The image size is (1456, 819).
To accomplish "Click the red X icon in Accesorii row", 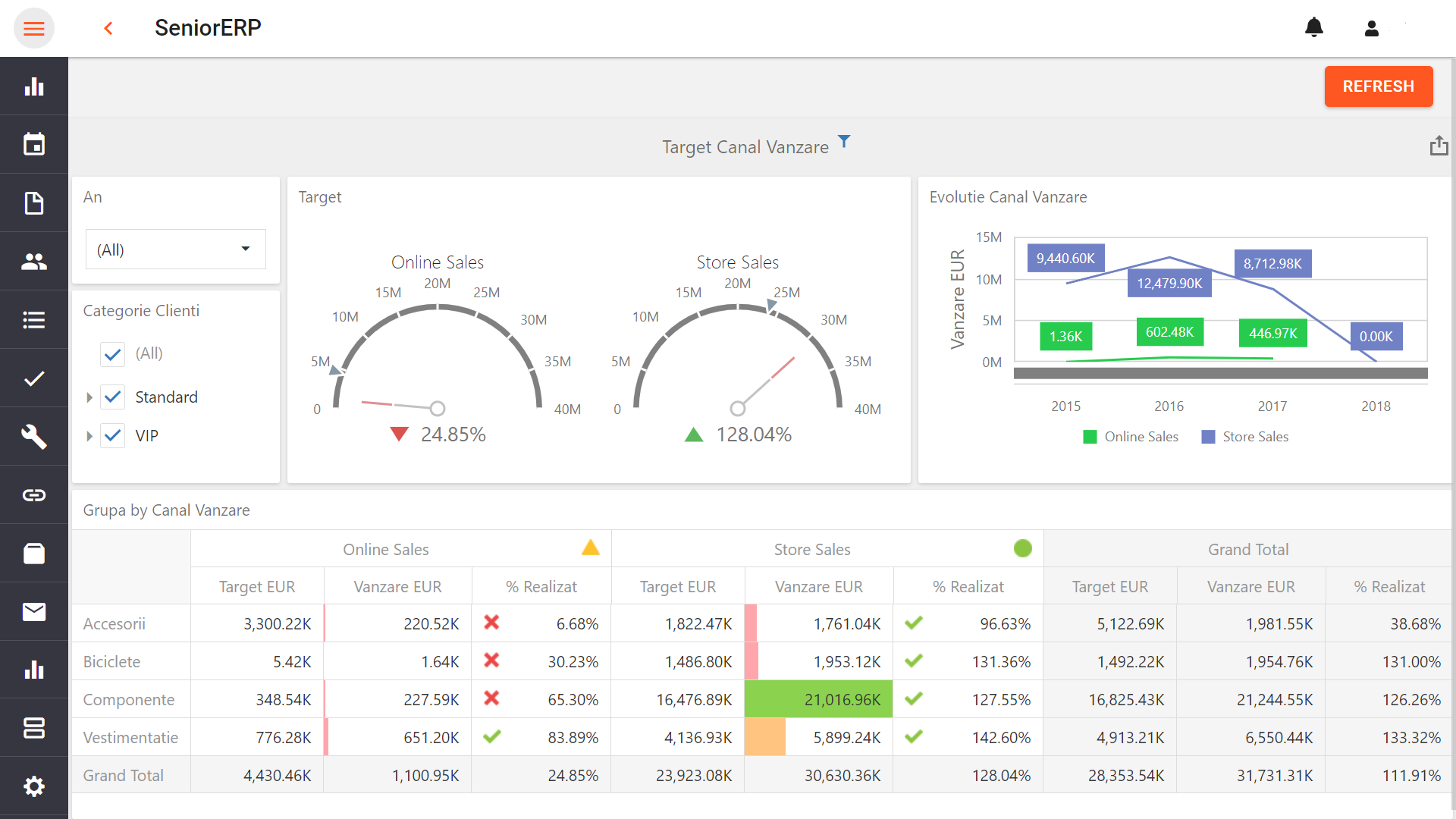I will tap(491, 623).
